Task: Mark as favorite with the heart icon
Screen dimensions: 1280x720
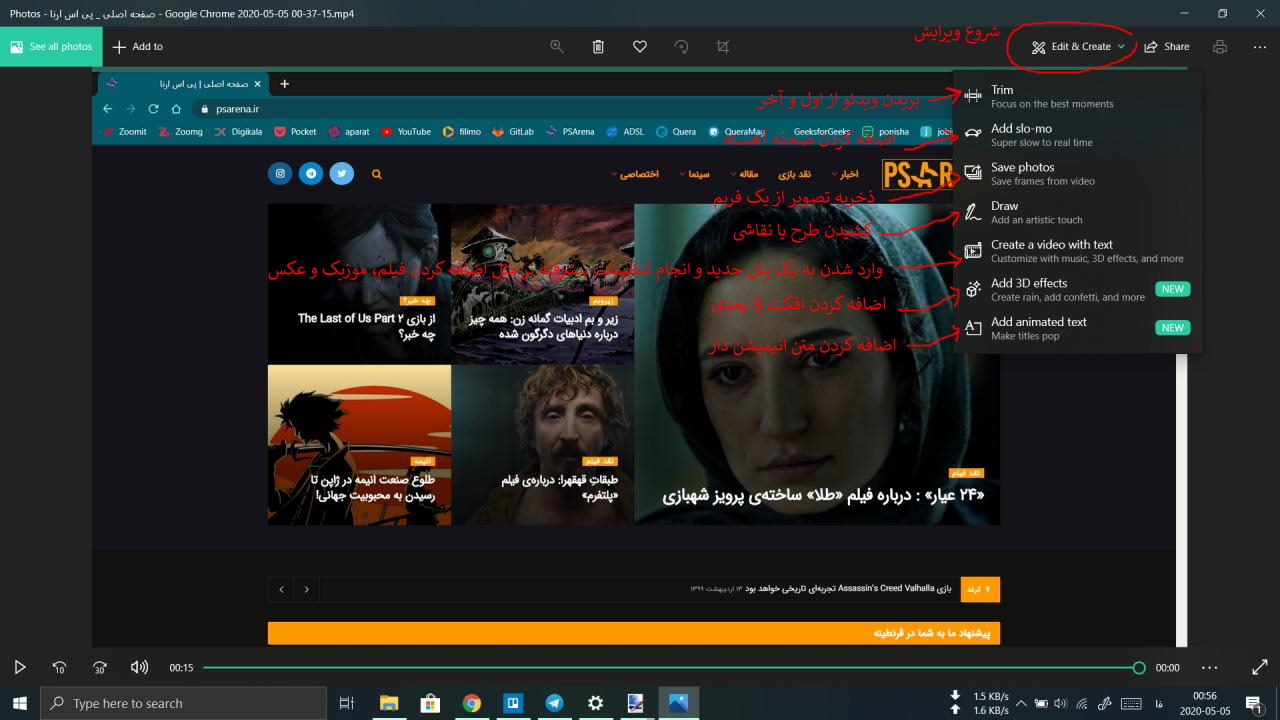Action: [x=640, y=47]
